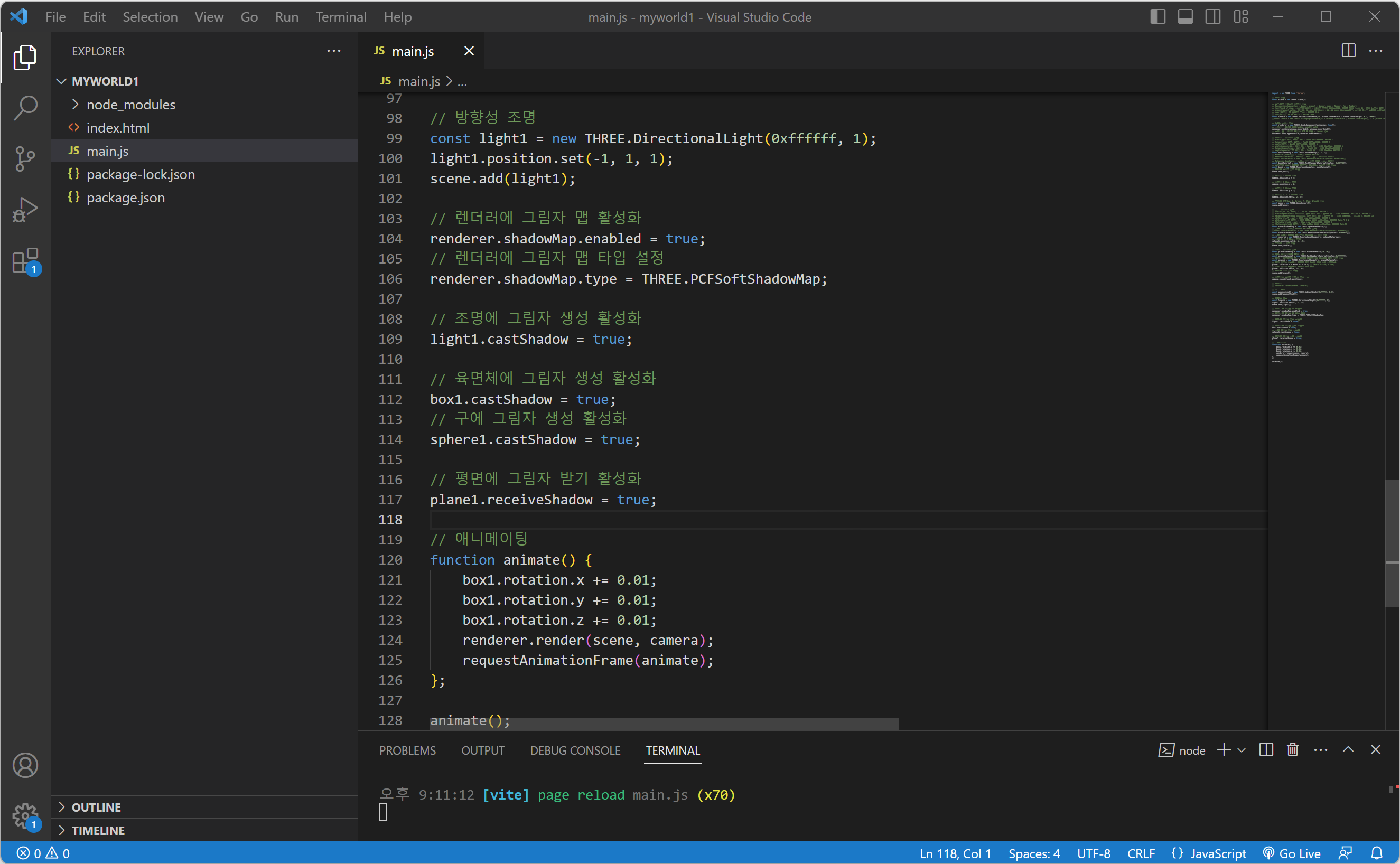This screenshot has height=864, width=1400.
Task: Open the Search view in activity bar
Action: coord(25,107)
